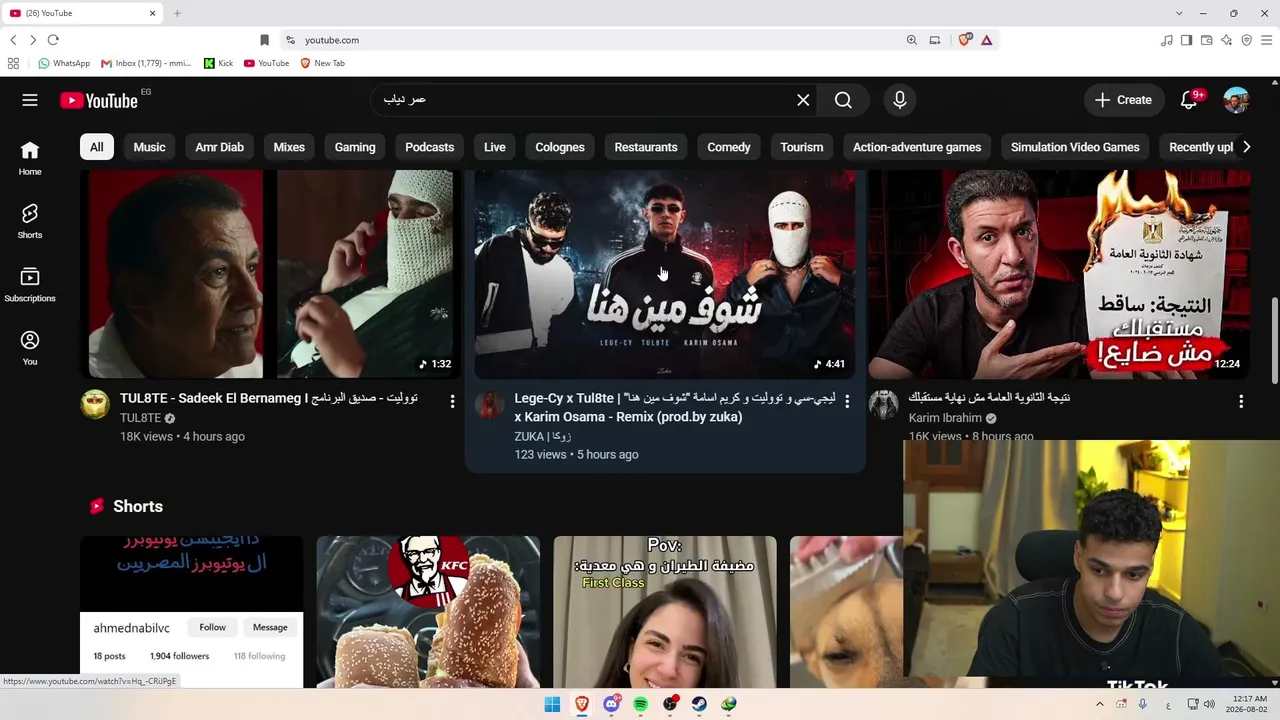The height and width of the screenshot is (720, 1280).
Task: Play the Lege-Cy x Tul8te remix thumbnail
Action: 665,274
